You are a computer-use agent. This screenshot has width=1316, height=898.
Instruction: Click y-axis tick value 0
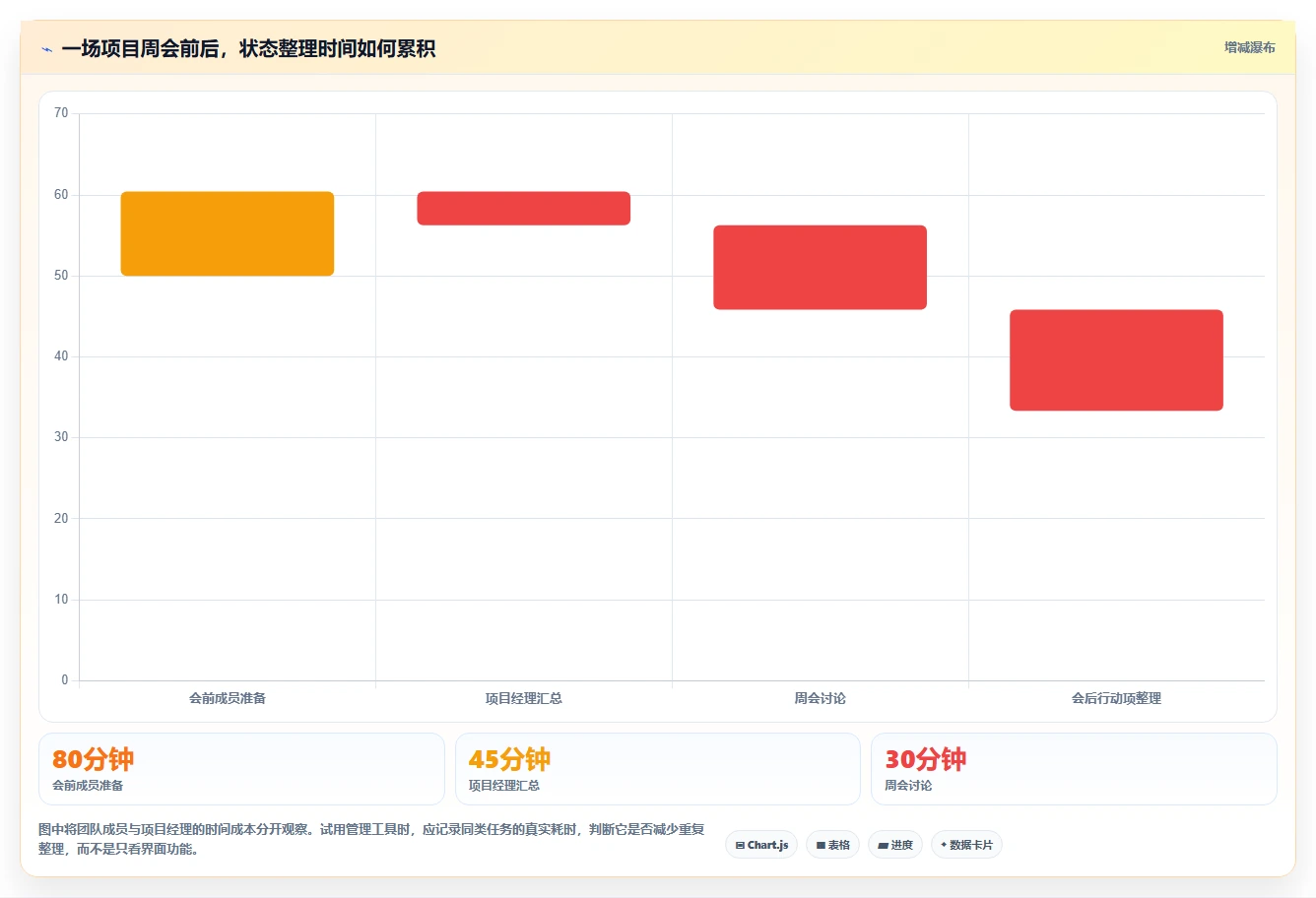(65, 680)
